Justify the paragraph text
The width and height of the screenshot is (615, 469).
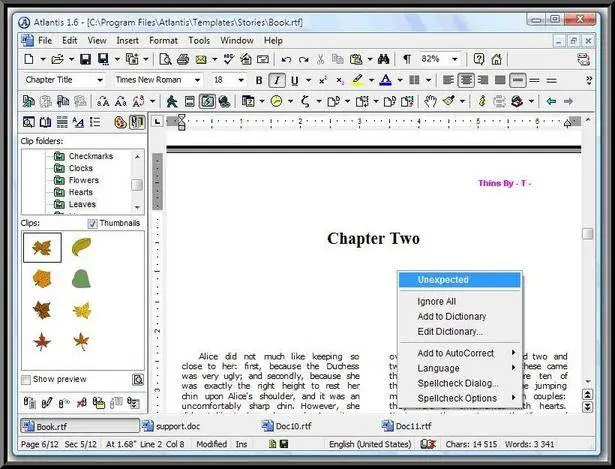[x=500, y=80]
